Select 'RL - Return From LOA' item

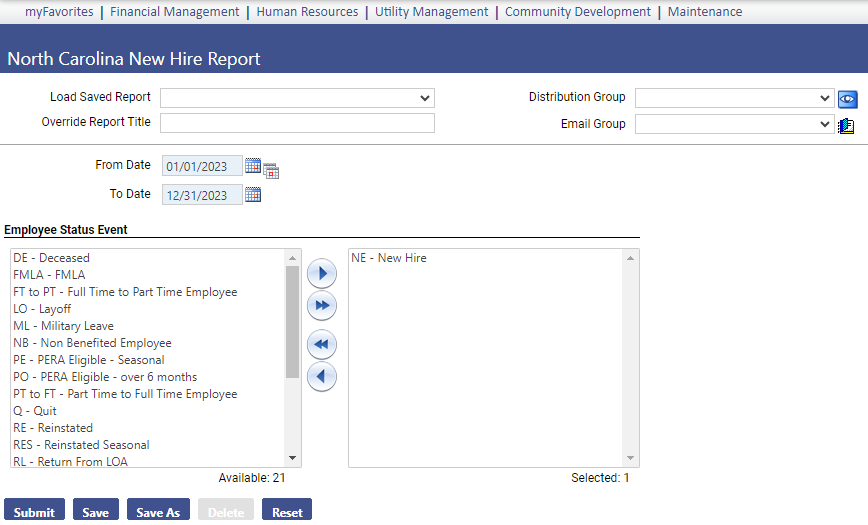pos(148,461)
